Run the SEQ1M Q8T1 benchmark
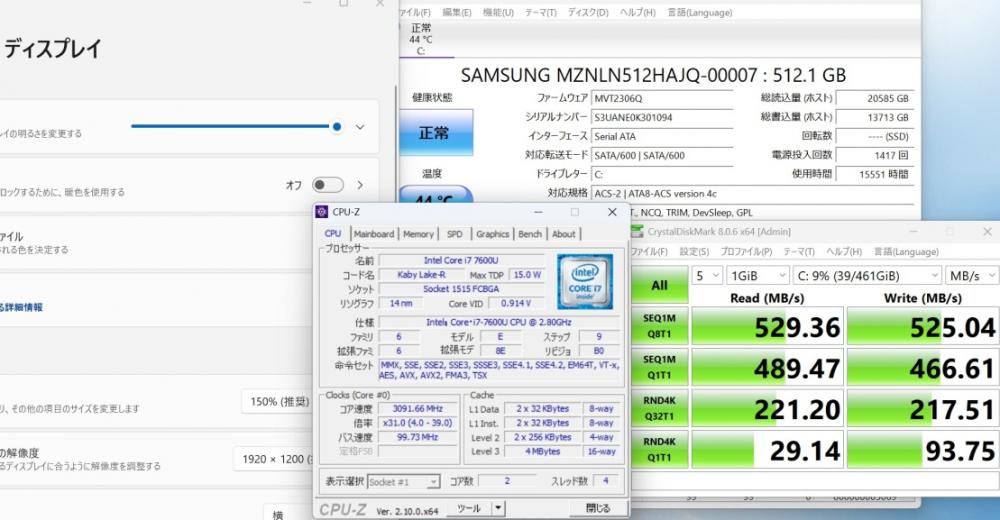1000x520 pixels. [659, 325]
